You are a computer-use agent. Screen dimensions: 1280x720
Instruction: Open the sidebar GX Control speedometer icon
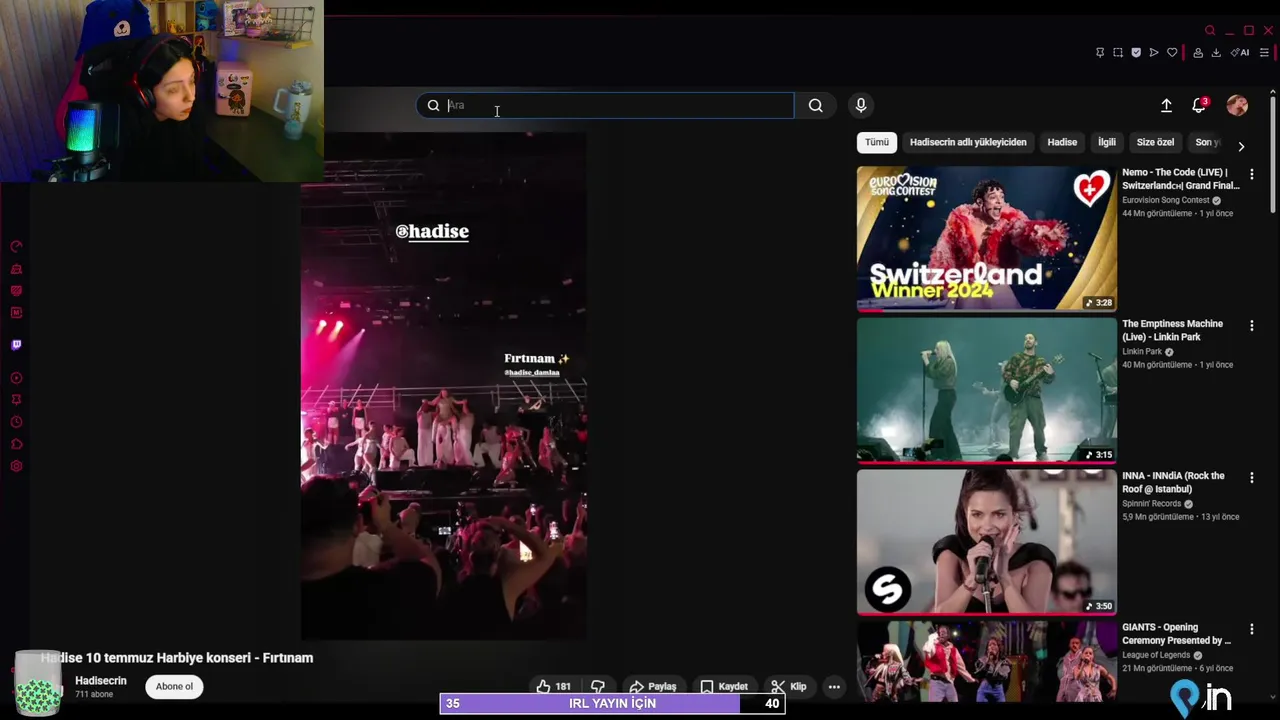coord(16,247)
